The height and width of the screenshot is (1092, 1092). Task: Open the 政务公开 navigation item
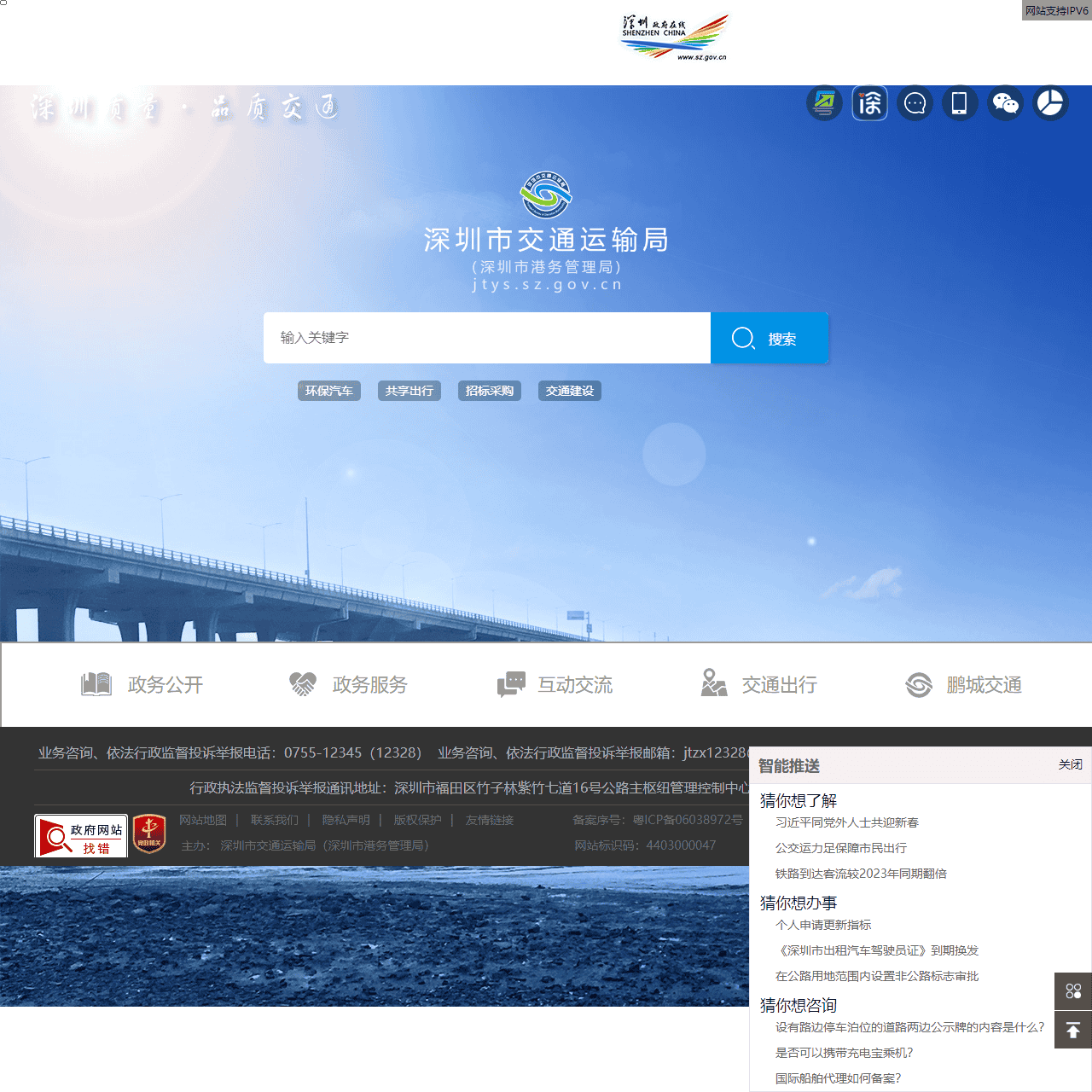point(142,684)
